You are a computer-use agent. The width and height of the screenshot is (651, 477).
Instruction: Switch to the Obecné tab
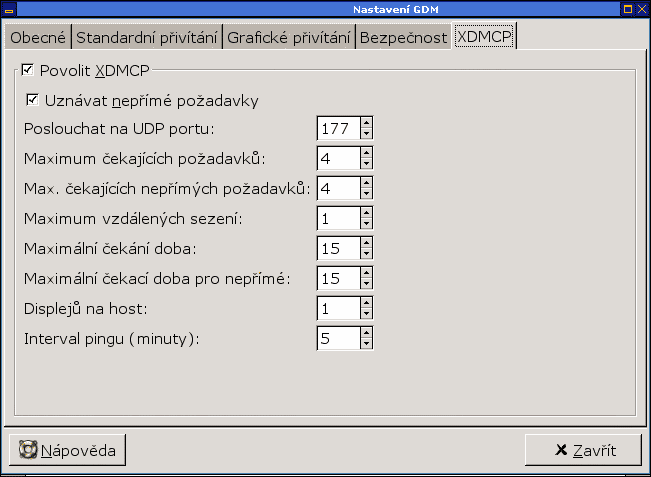click(x=37, y=38)
